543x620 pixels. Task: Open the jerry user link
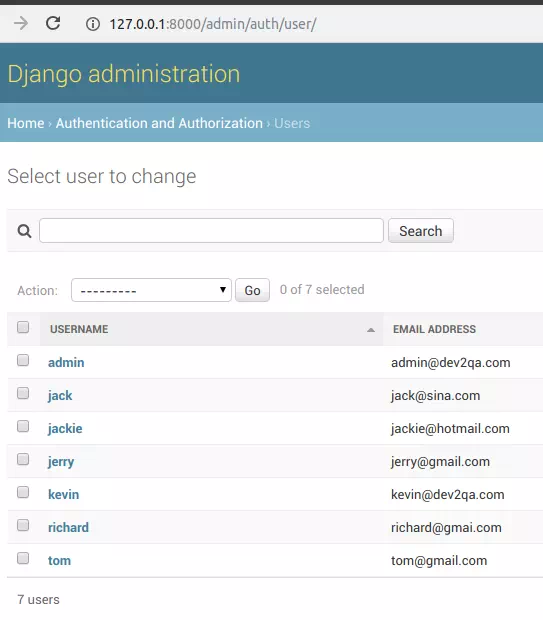[61, 462]
